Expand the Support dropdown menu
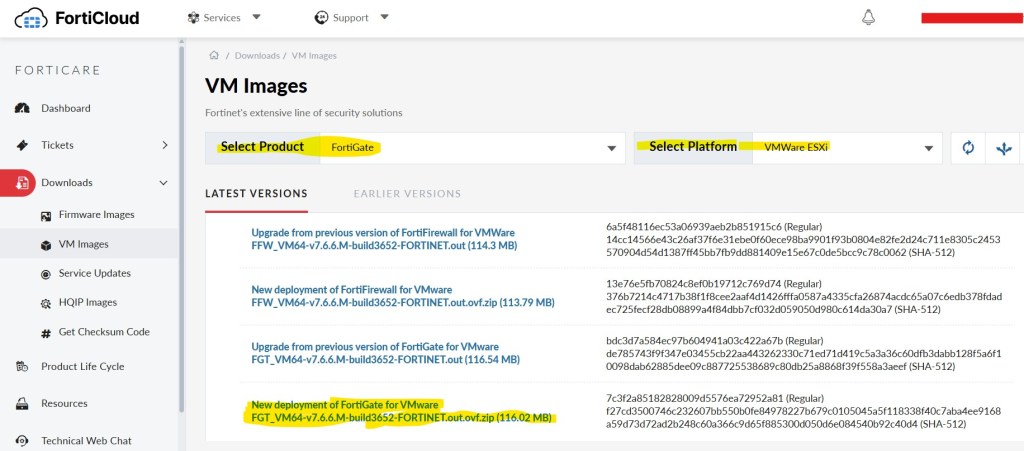The height and width of the screenshot is (451, 1024). pos(351,18)
